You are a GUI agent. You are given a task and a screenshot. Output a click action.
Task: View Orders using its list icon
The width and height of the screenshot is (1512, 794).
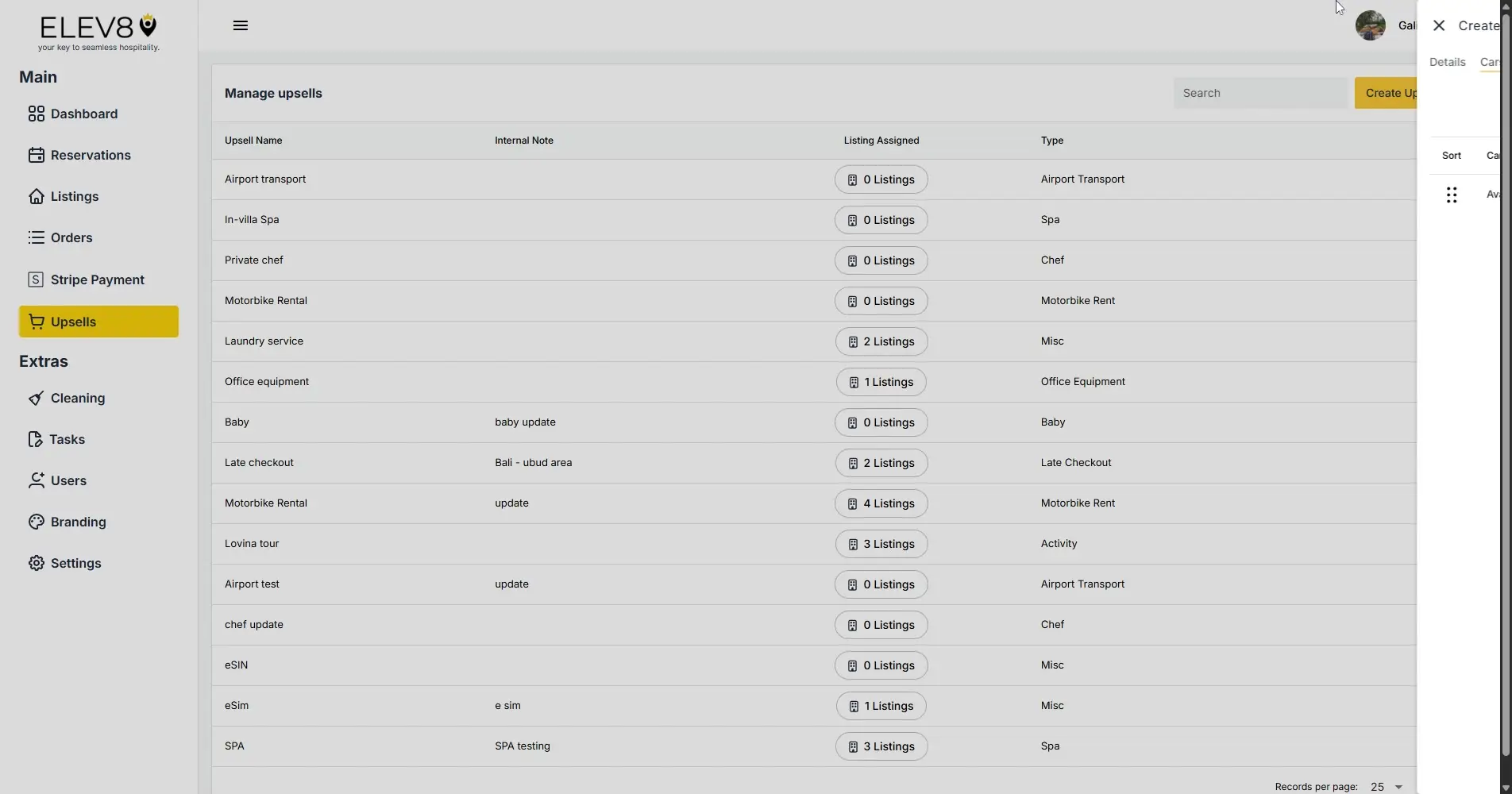pyautogui.click(x=36, y=237)
